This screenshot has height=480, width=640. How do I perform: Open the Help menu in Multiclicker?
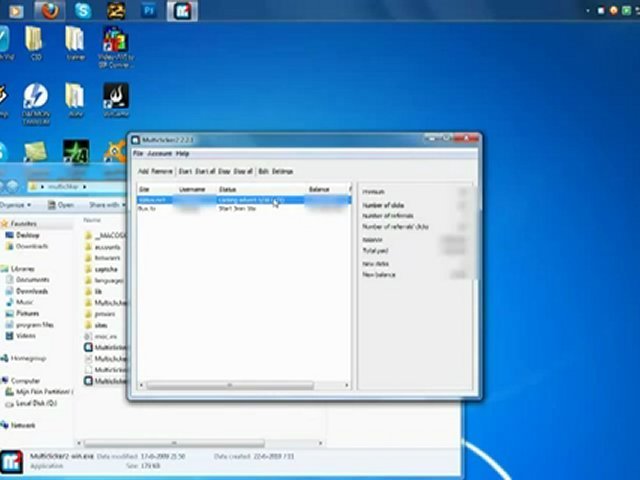pyautogui.click(x=182, y=154)
